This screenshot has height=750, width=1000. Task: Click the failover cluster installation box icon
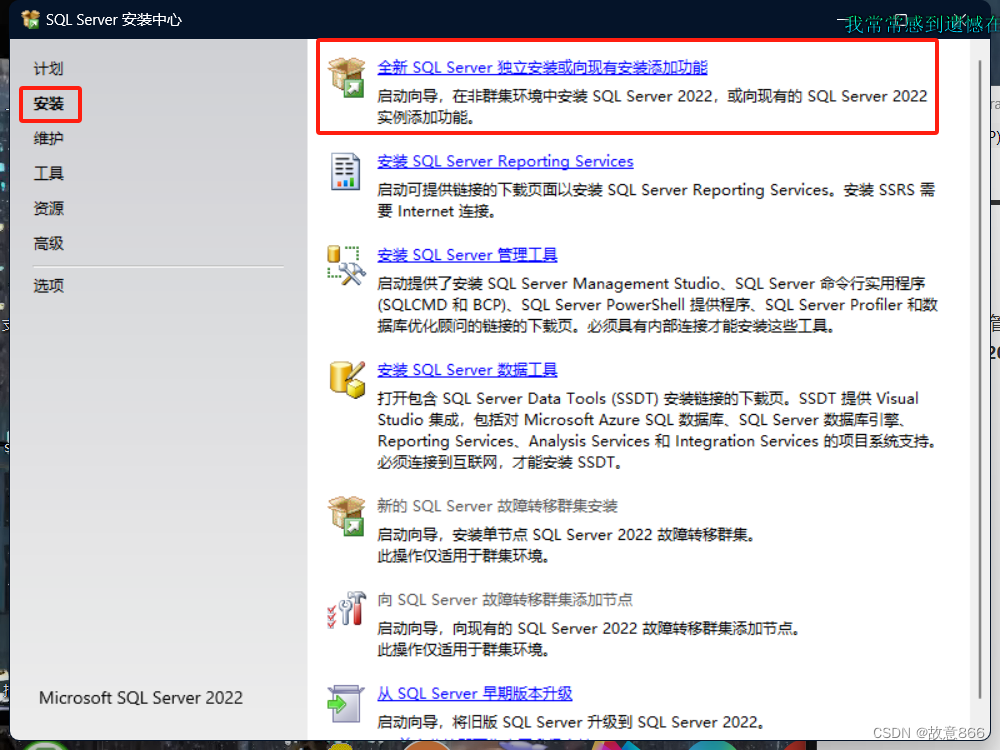346,517
